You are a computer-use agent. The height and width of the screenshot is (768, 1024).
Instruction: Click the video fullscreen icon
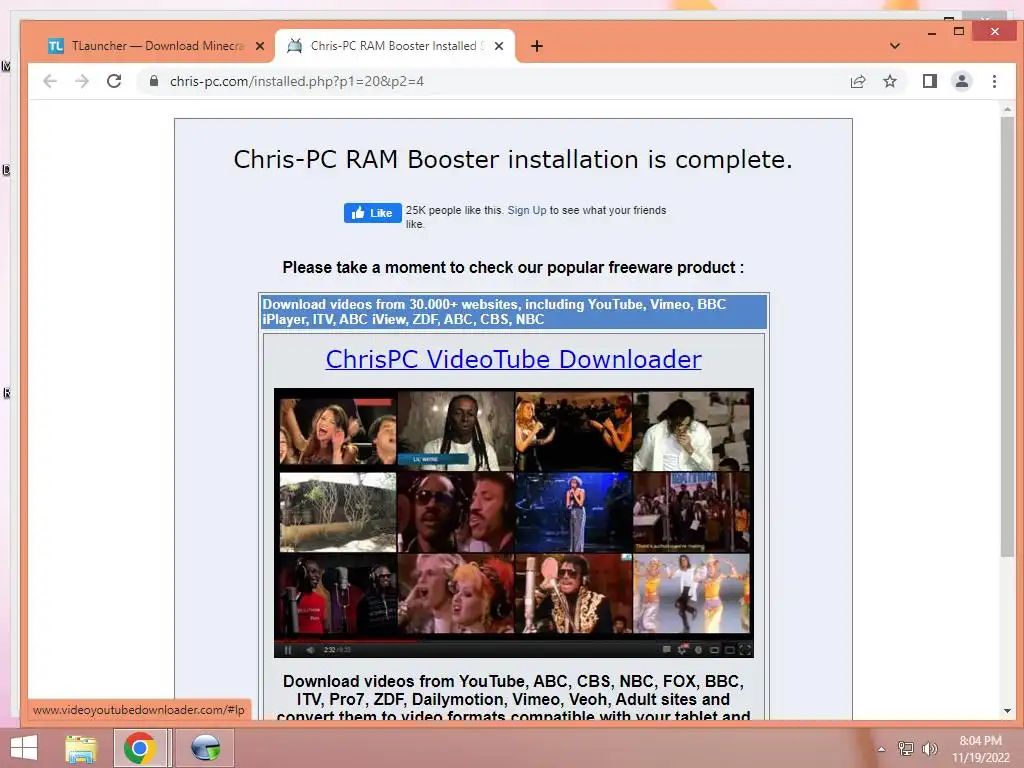(x=744, y=649)
